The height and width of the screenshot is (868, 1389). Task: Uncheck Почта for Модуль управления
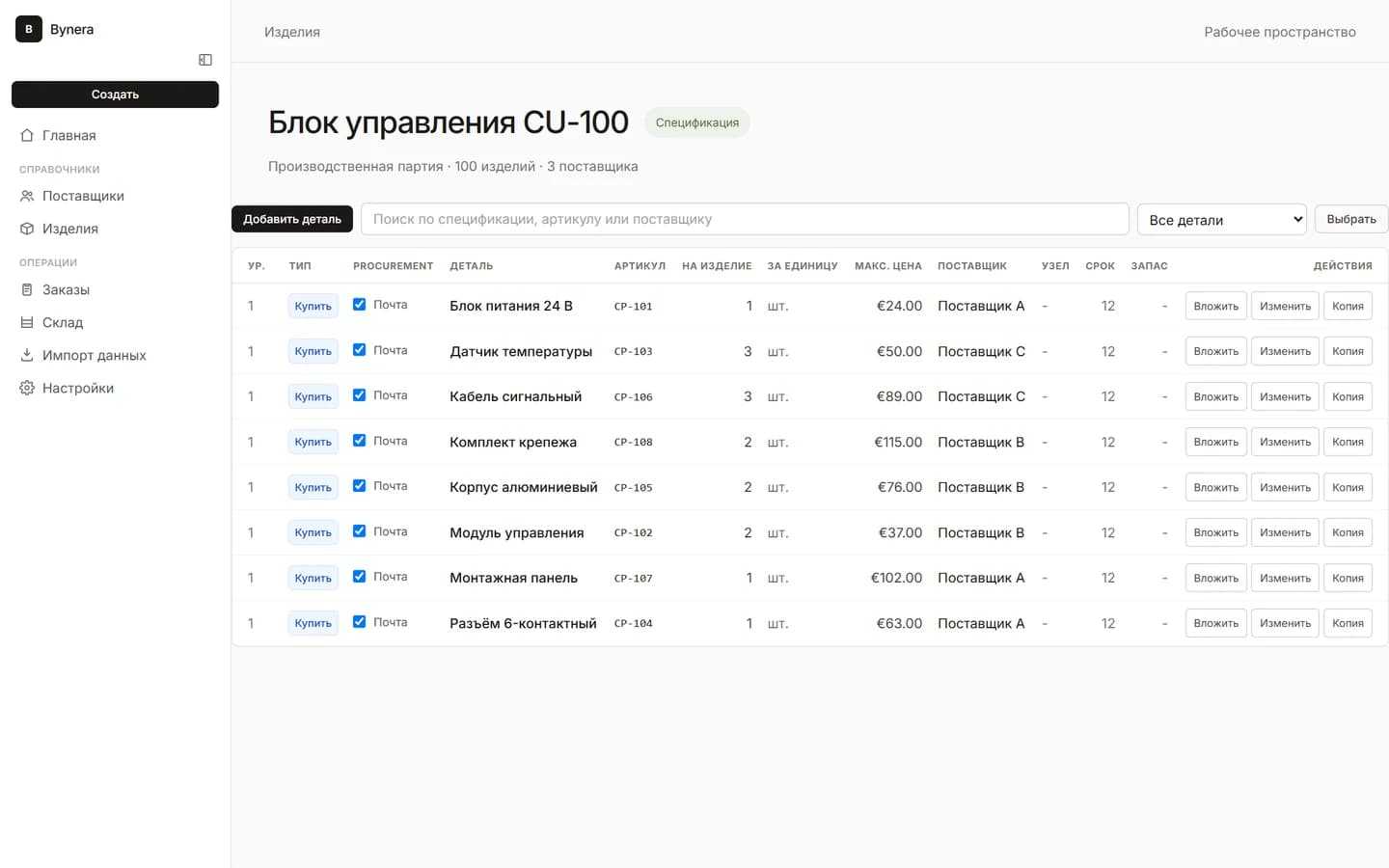pos(359,530)
